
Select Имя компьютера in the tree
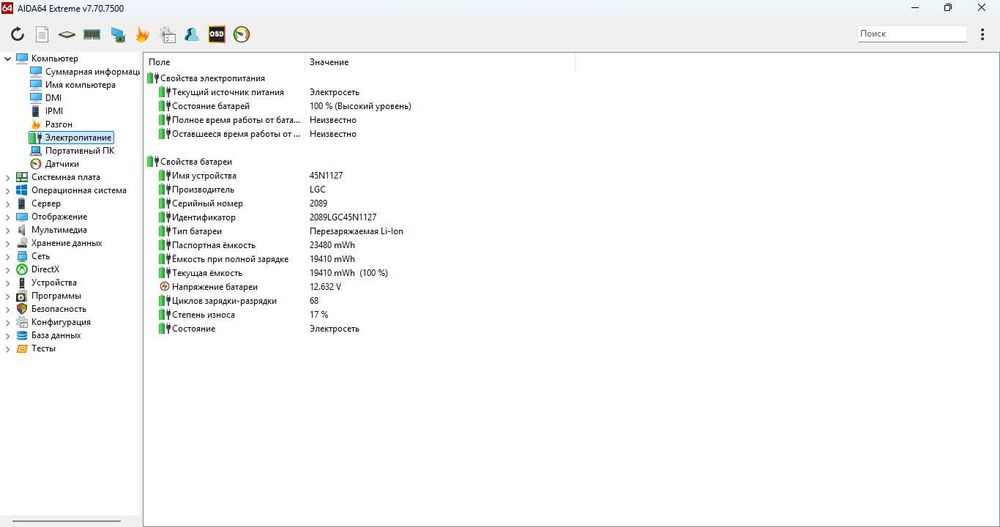[80, 85]
